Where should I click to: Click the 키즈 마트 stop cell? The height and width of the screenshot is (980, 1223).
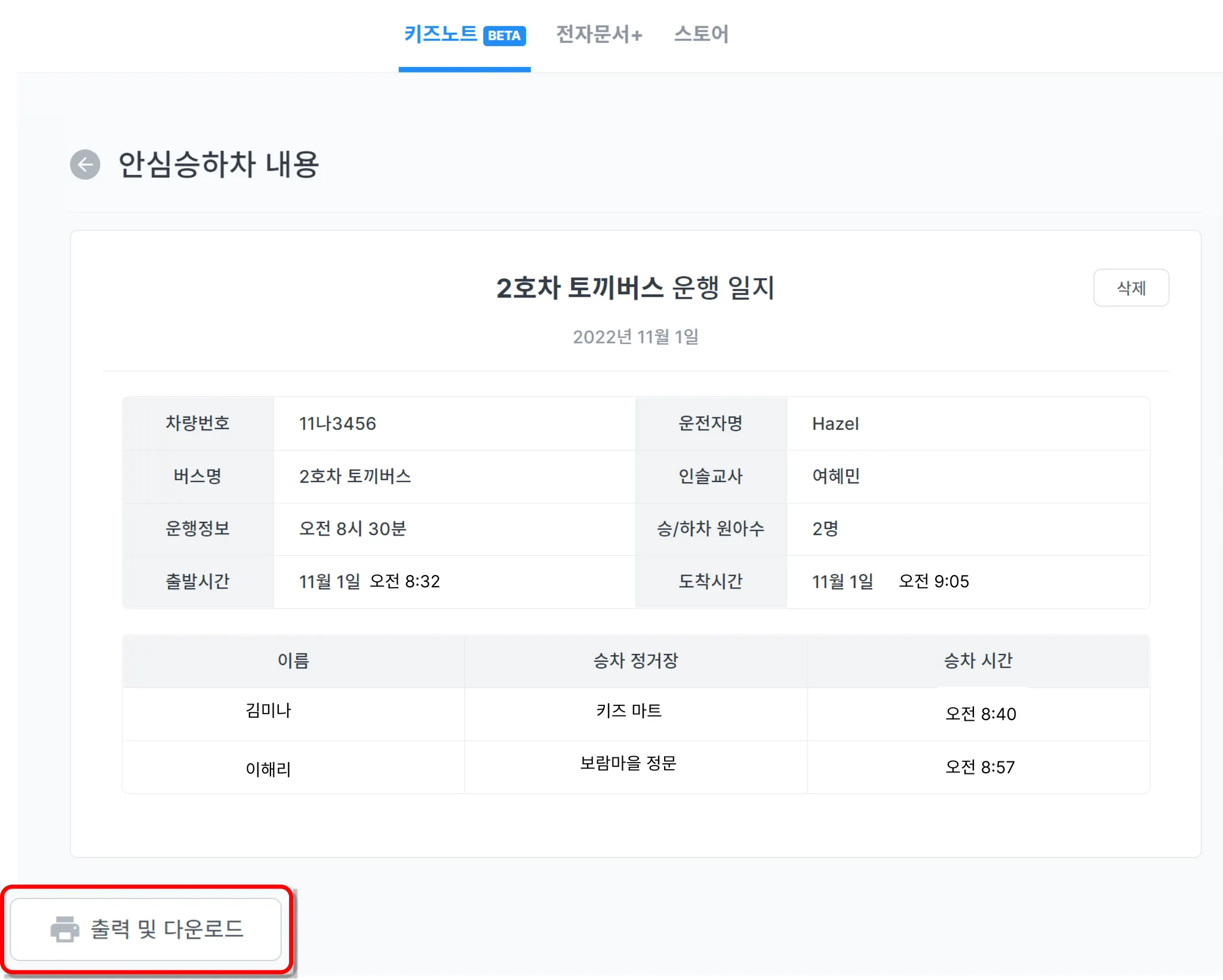(629, 711)
